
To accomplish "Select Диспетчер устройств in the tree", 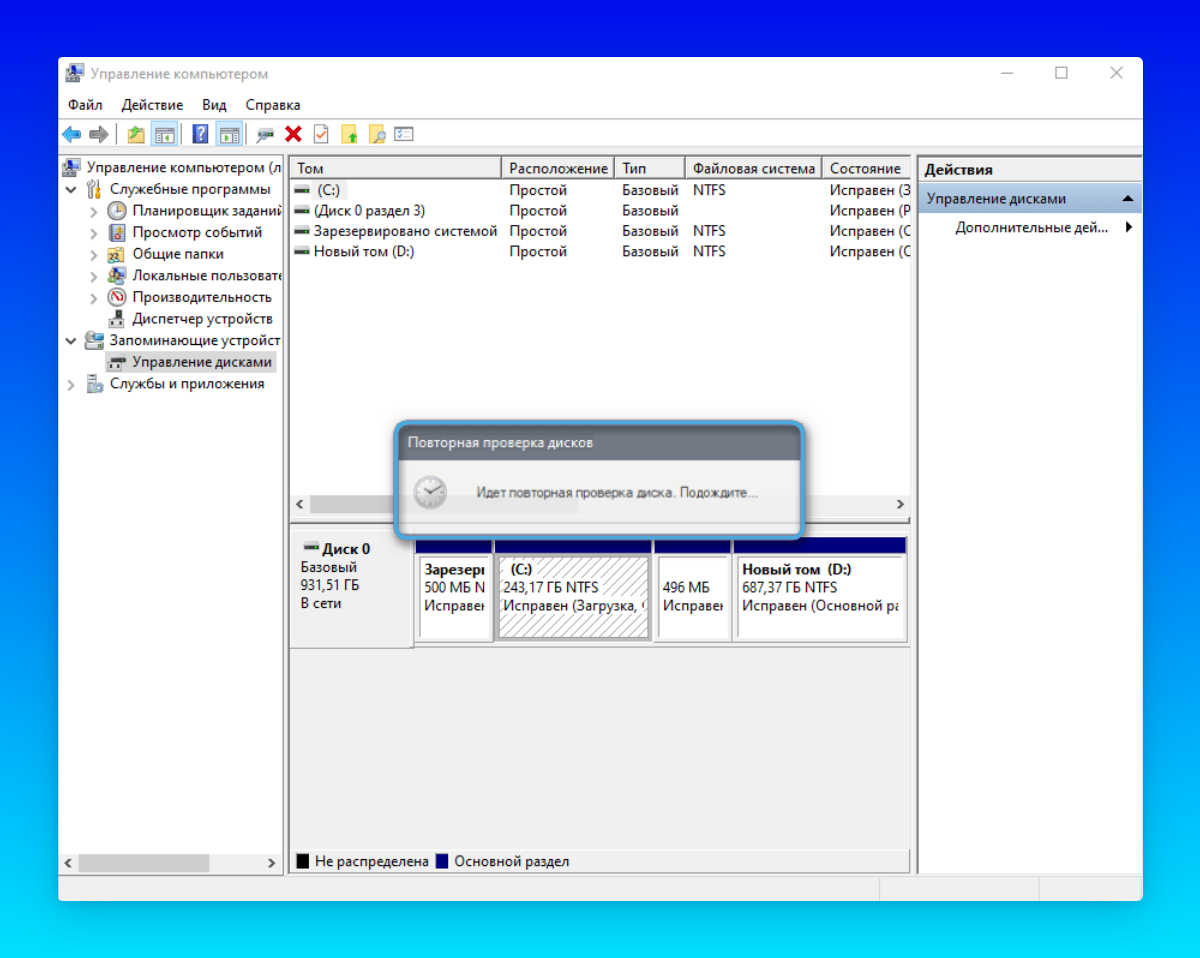I will [202, 319].
